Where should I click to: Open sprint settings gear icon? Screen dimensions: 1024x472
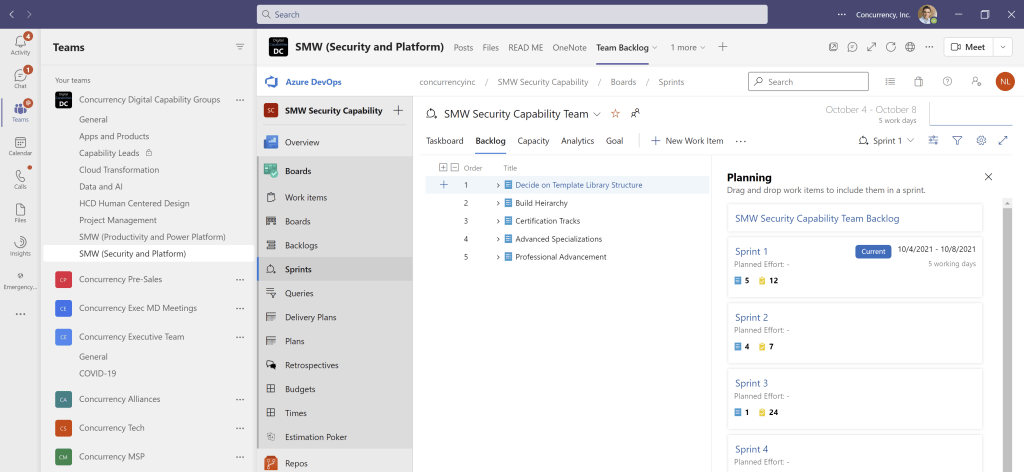(x=981, y=141)
